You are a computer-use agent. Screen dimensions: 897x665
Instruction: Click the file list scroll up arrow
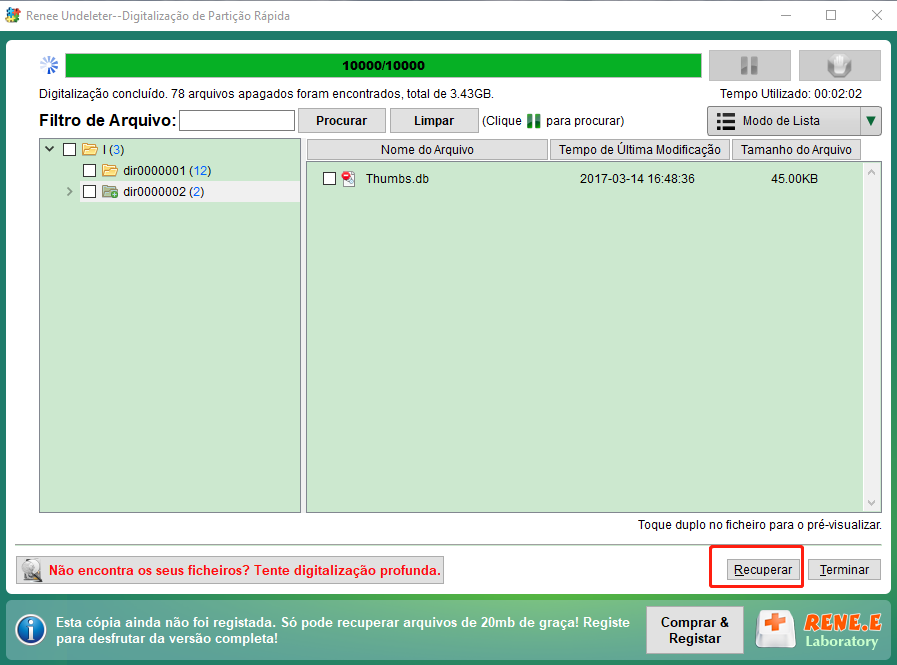(871, 172)
